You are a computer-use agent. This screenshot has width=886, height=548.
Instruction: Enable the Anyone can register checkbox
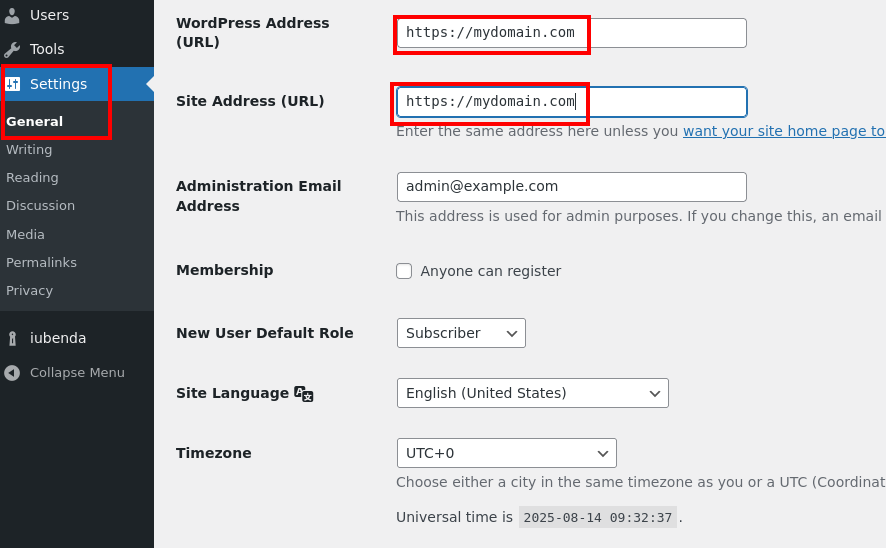point(404,271)
